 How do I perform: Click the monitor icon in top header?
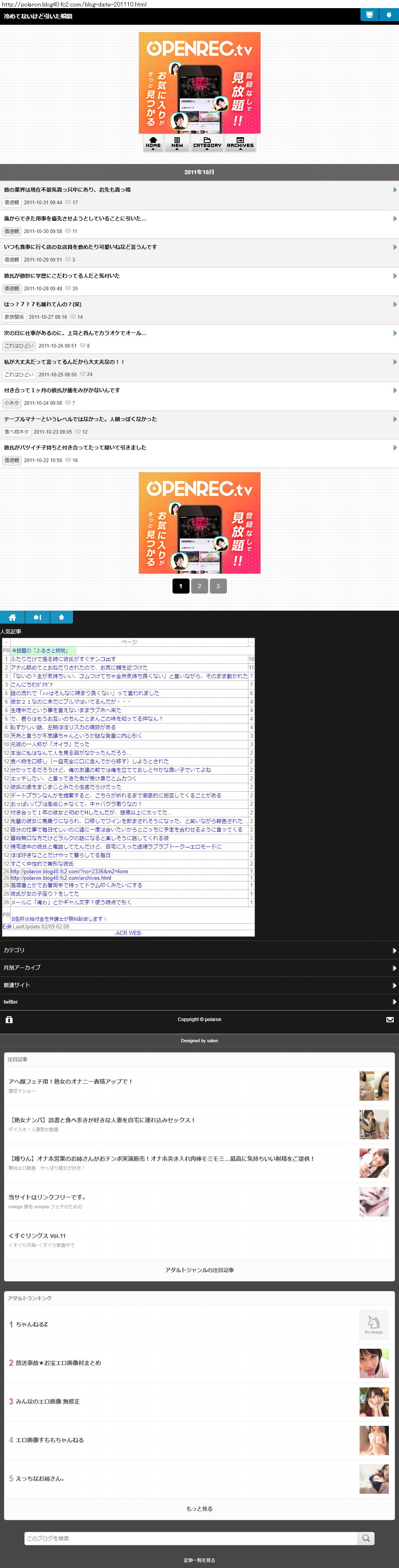[x=369, y=15]
